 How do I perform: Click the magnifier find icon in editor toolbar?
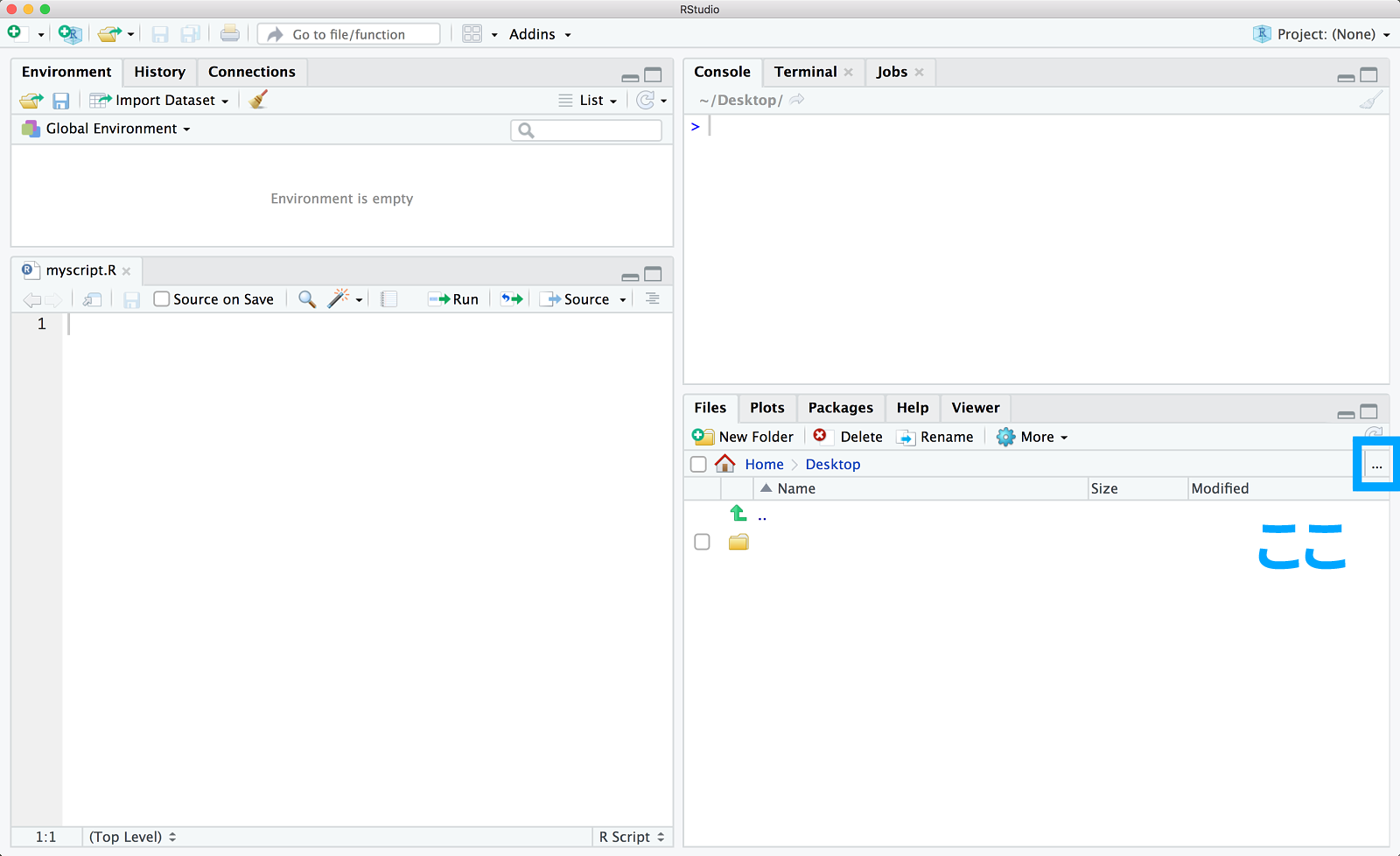pos(306,299)
